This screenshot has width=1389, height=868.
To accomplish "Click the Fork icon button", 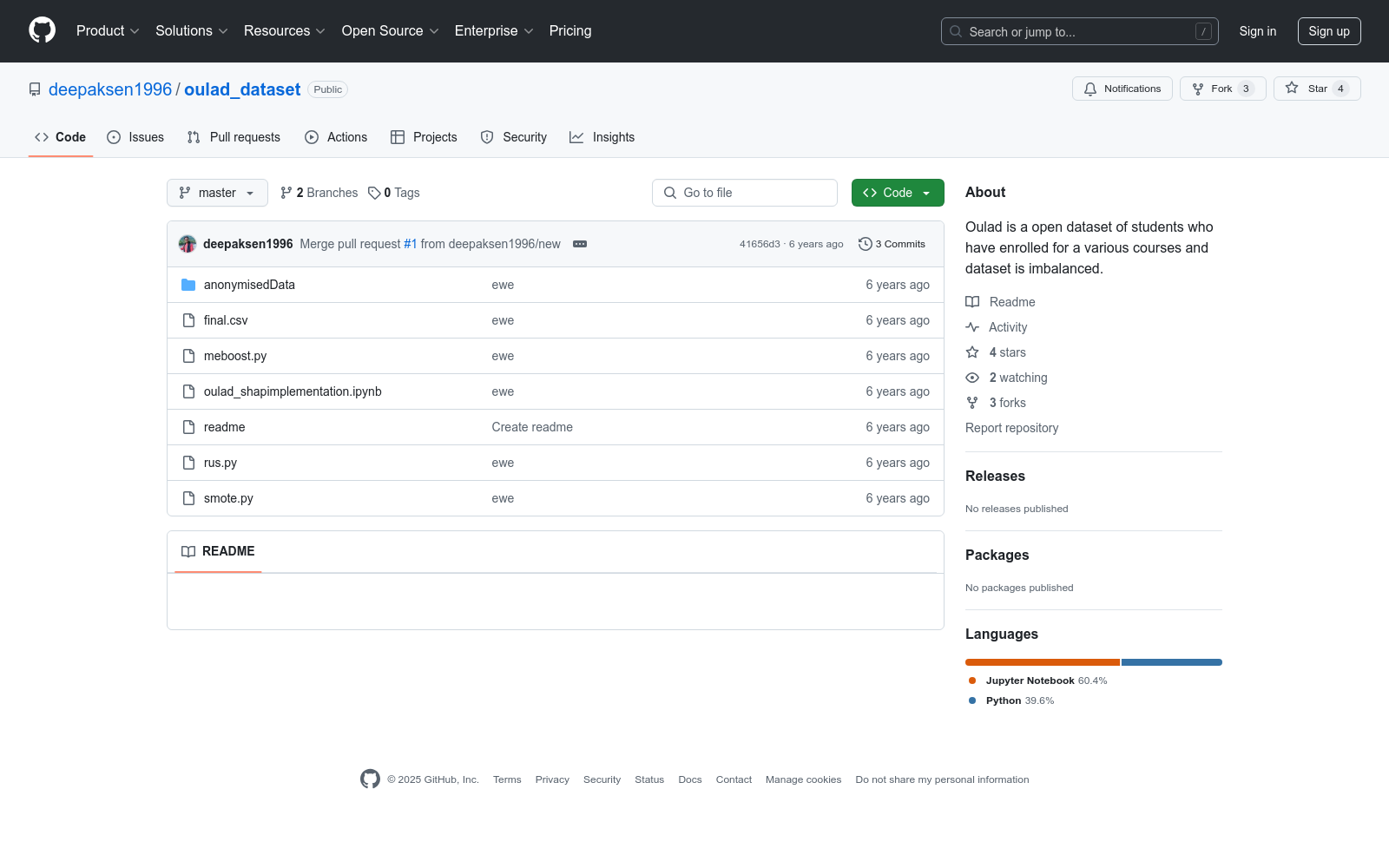I will coord(1198,89).
